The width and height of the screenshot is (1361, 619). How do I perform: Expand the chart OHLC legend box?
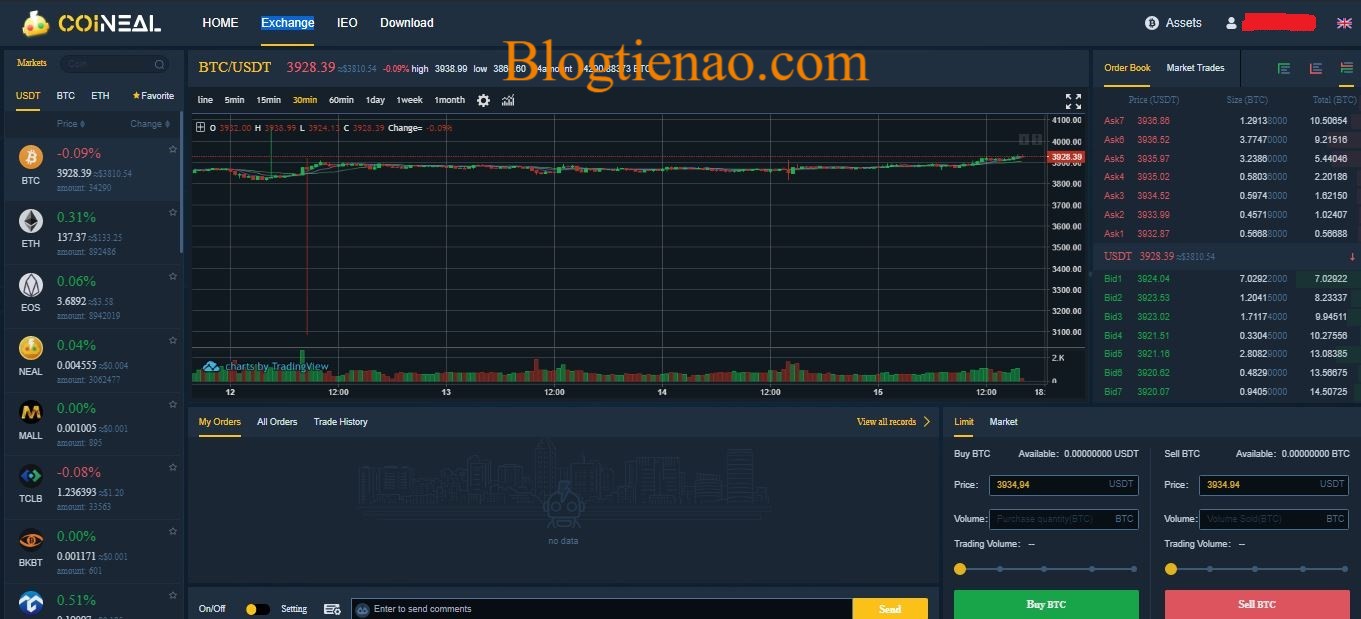click(x=200, y=127)
